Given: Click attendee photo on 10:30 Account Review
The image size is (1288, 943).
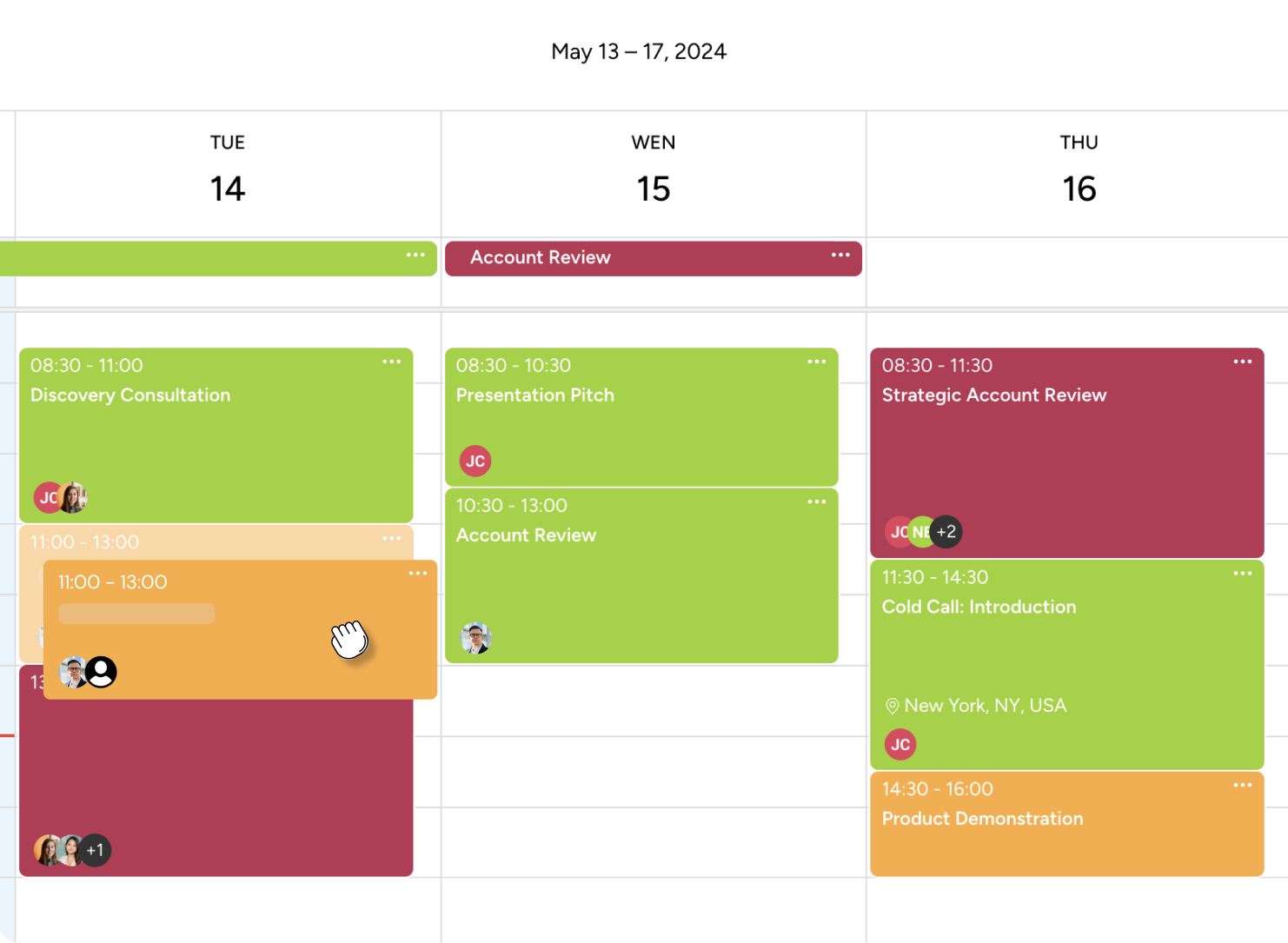Looking at the screenshot, I should pyautogui.click(x=475, y=639).
